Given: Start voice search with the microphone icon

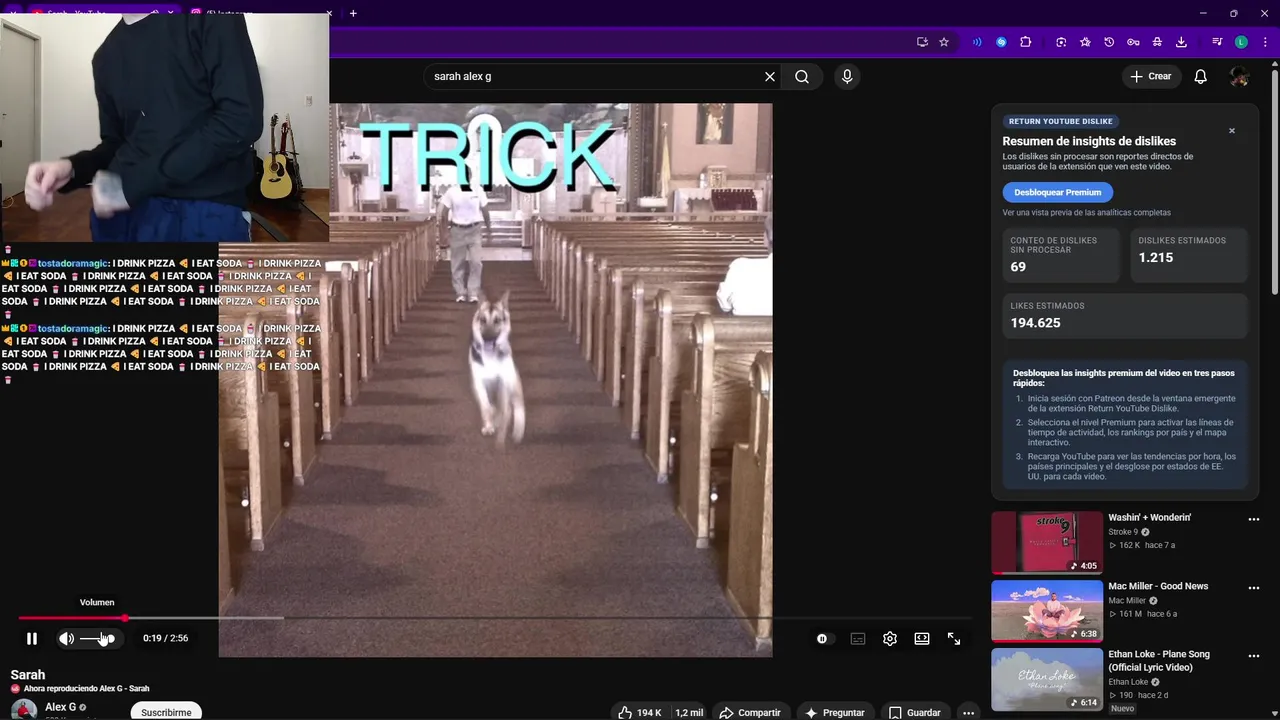Looking at the screenshot, I should (847, 77).
